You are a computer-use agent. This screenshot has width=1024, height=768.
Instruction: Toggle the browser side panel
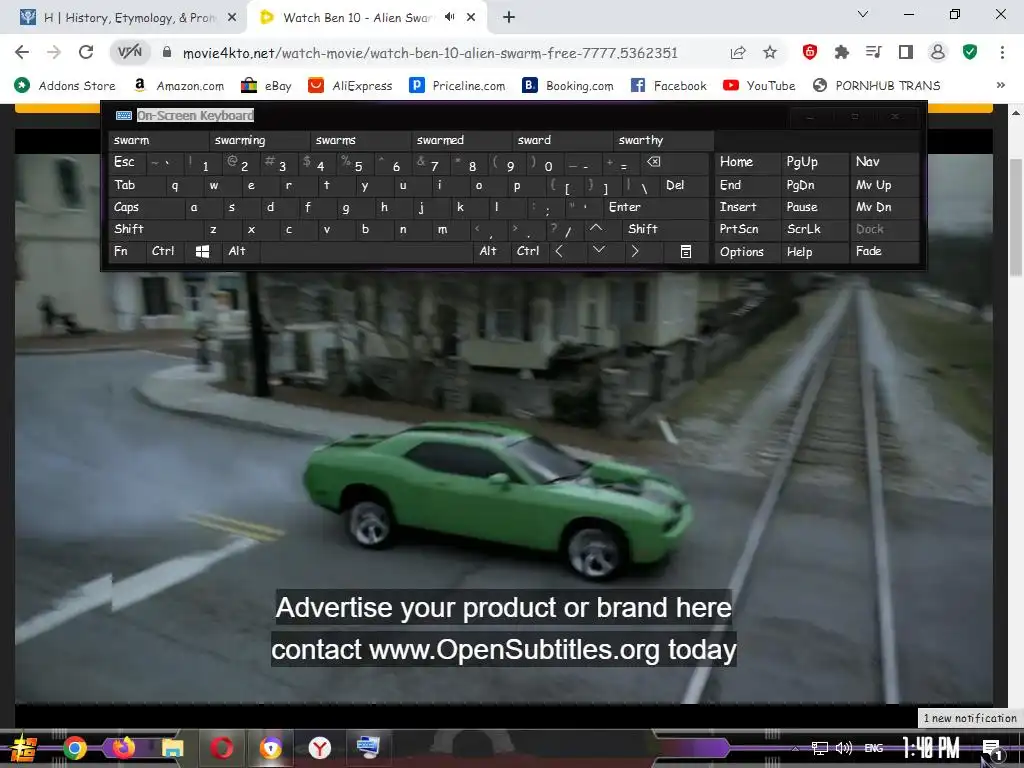(906, 52)
